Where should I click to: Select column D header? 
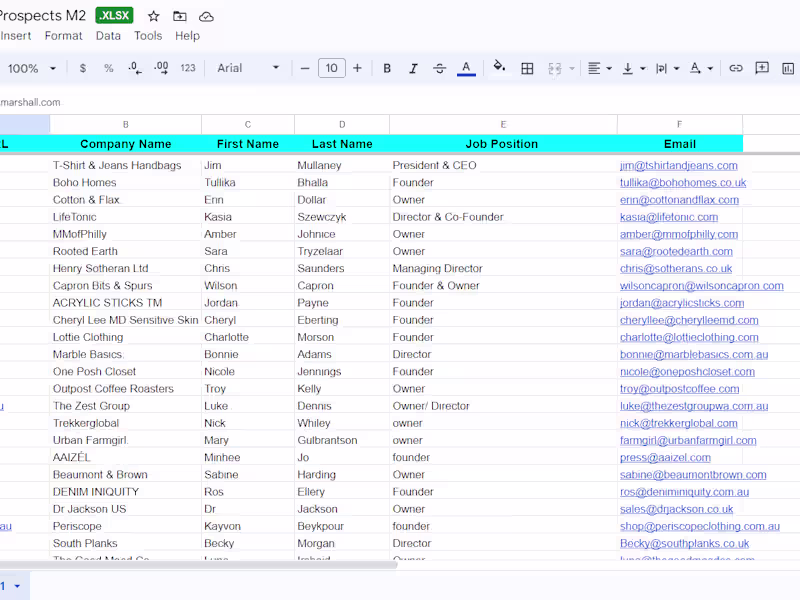[x=342, y=124]
